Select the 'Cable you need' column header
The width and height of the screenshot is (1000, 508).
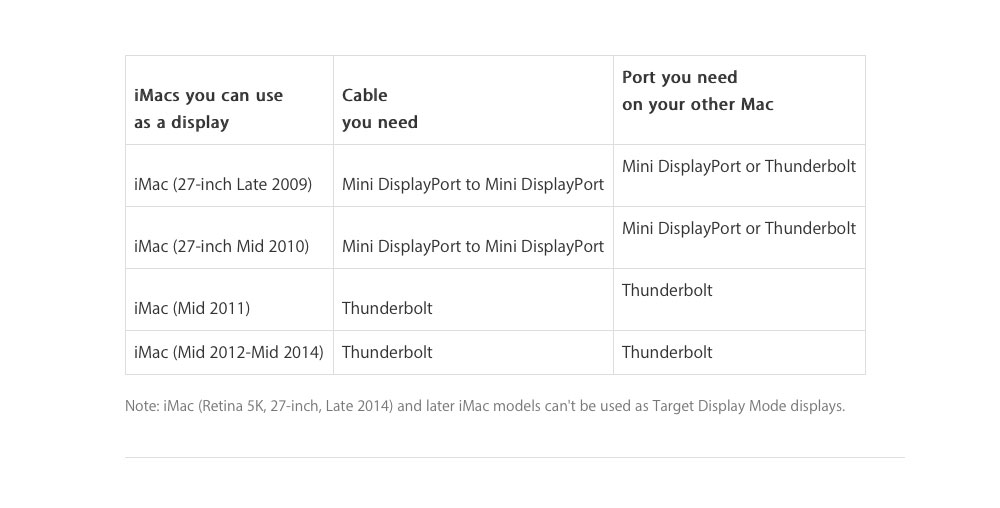(473, 100)
